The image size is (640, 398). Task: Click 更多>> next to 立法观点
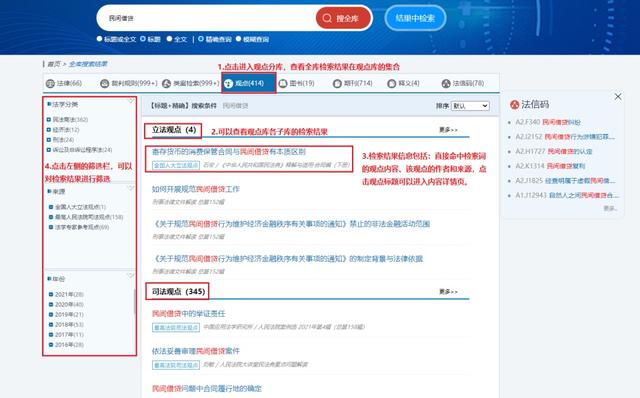pos(448,130)
